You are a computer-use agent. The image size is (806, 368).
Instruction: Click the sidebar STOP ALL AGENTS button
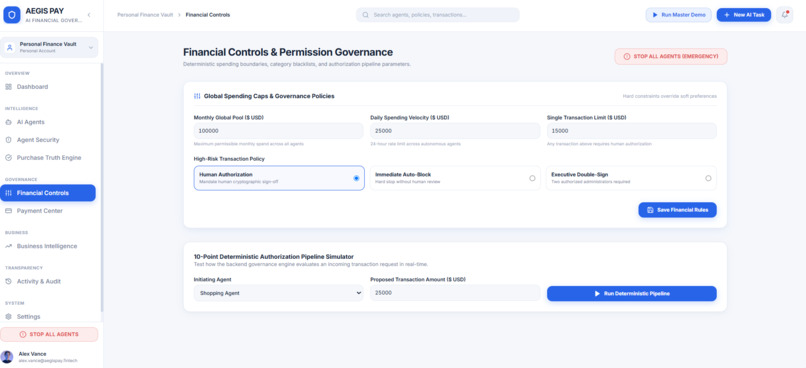[49, 334]
